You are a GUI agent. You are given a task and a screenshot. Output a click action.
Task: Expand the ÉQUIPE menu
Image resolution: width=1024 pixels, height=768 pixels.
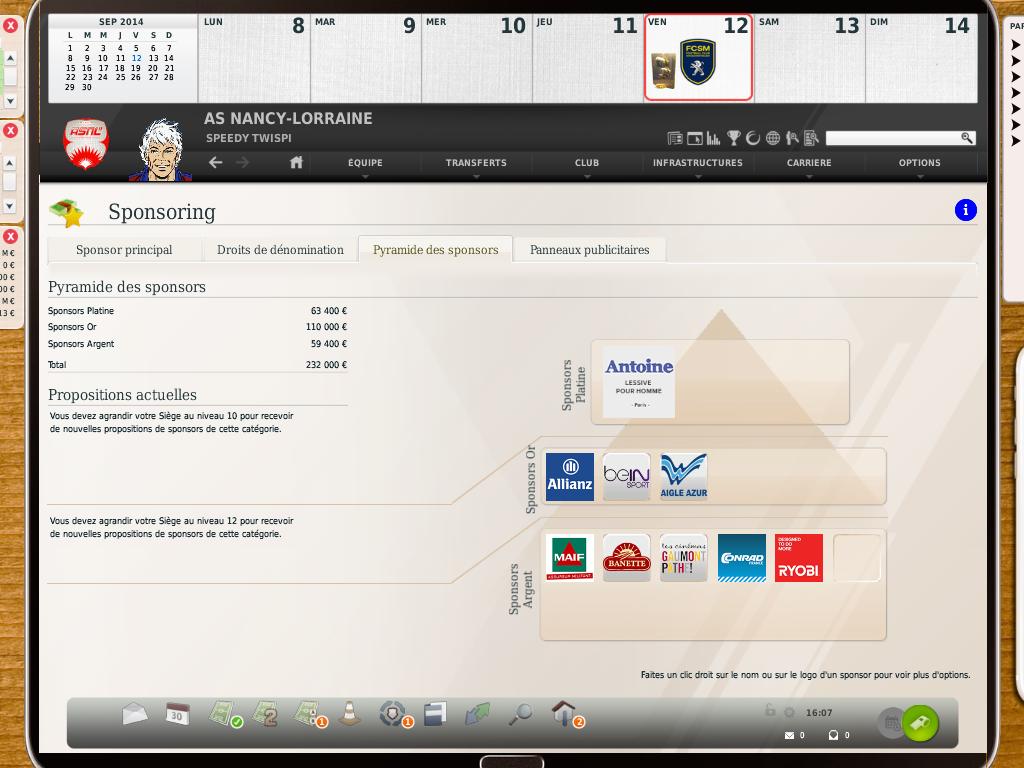tap(365, 163)
